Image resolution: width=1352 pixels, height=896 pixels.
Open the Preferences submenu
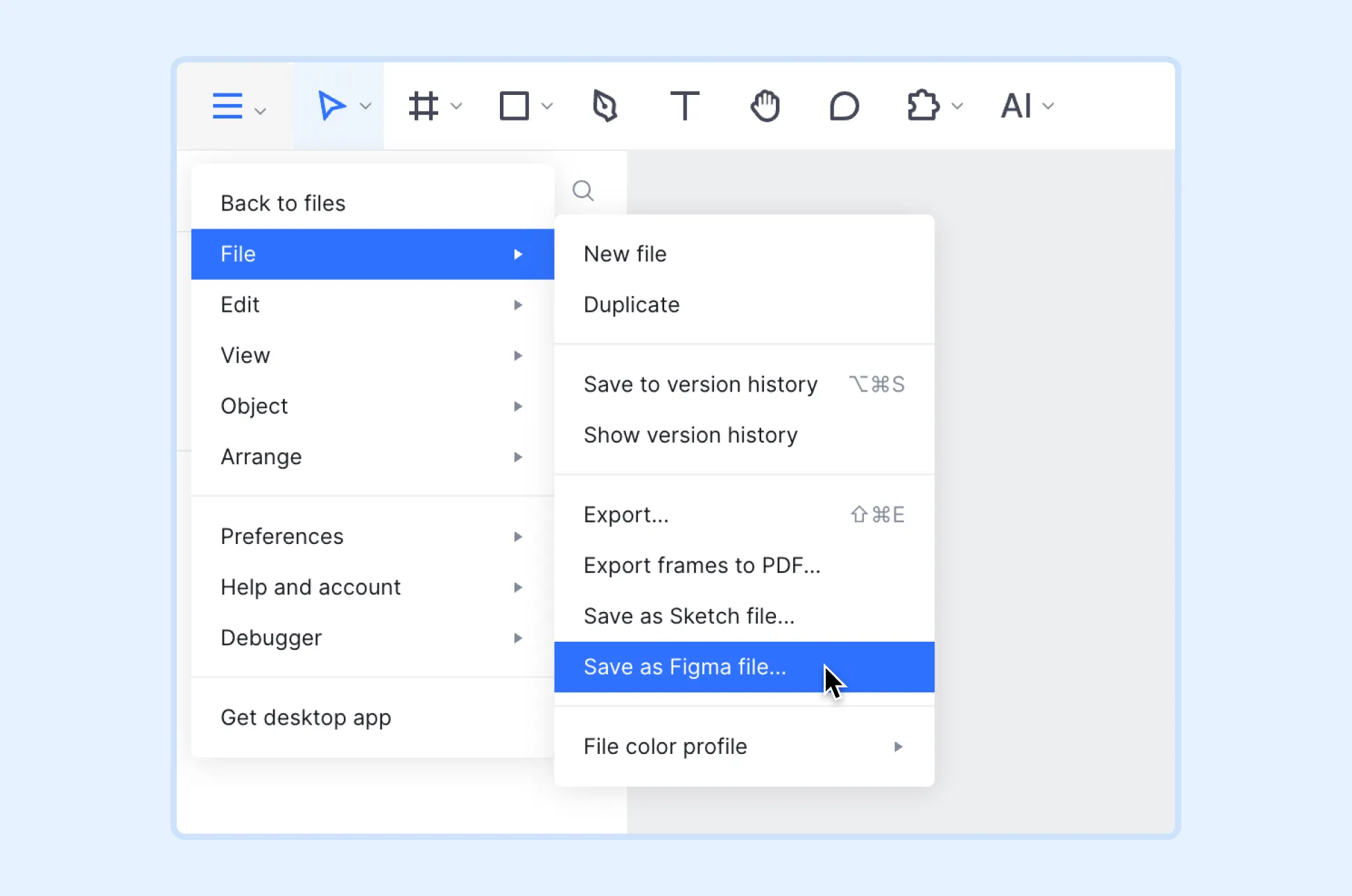click(372, 536)
